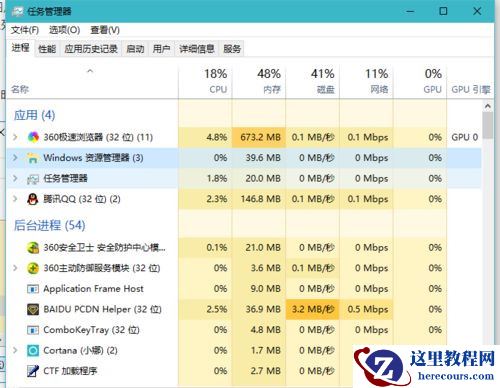Close the Task Manager window
This screenshot has height=388, width=500.
[x=477, y=11]
